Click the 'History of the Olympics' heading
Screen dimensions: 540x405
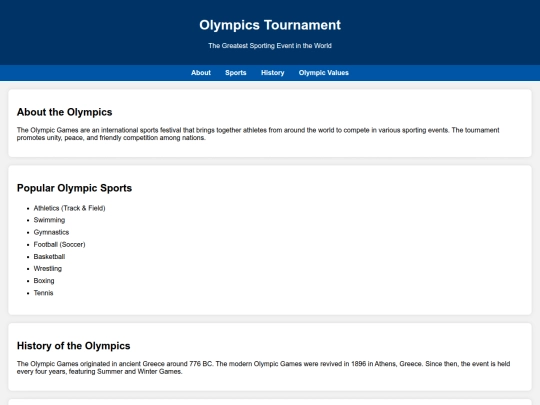coord(73,345)
